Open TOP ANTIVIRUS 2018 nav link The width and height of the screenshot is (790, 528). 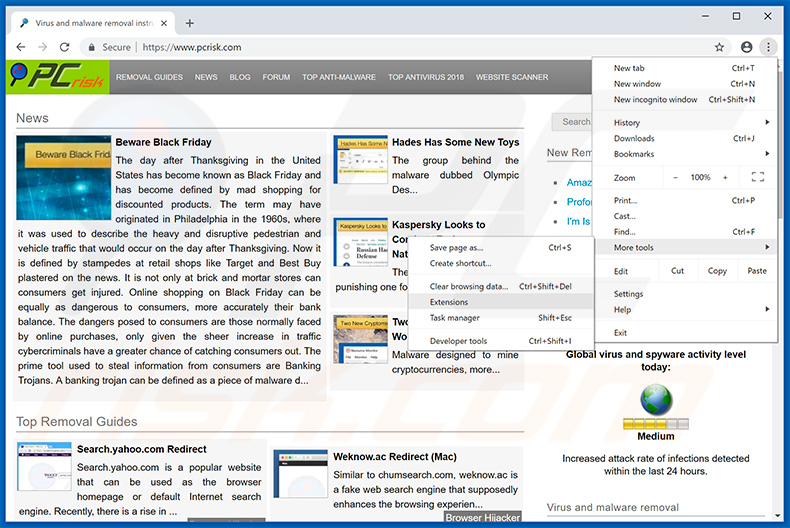click(426, 77)
